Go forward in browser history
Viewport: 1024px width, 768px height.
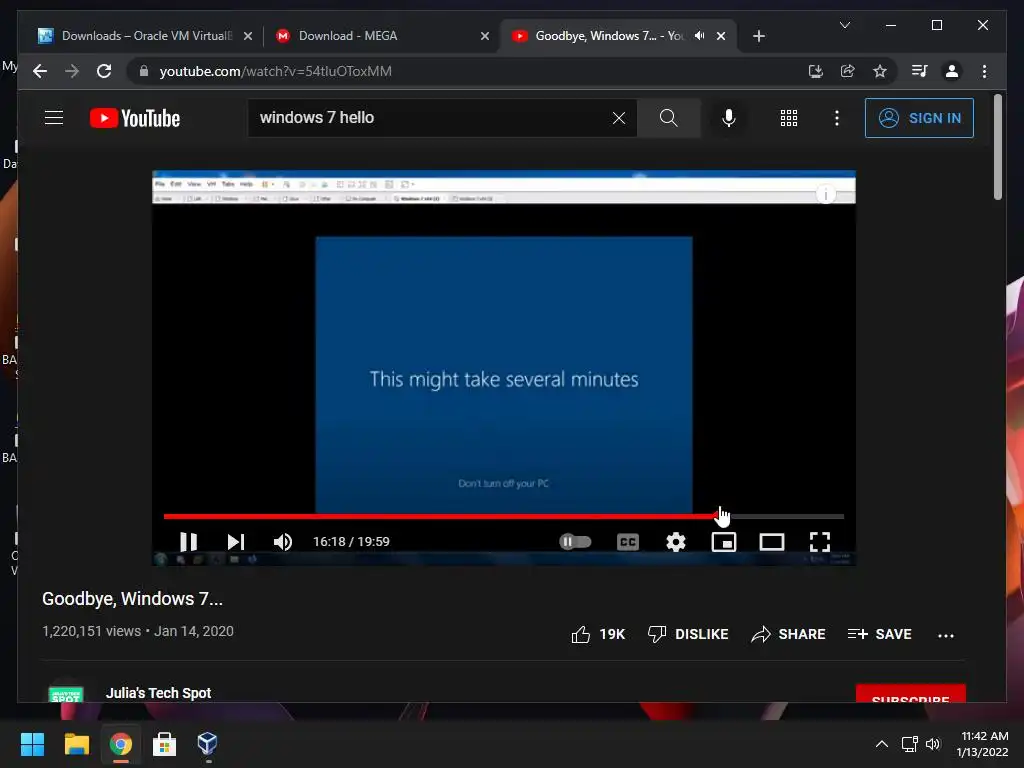click(x=72, y=71)
